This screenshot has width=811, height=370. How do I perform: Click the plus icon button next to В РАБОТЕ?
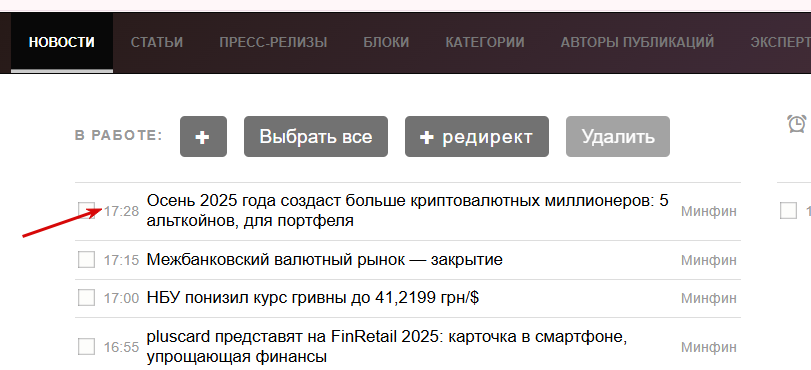click(203, 137)
